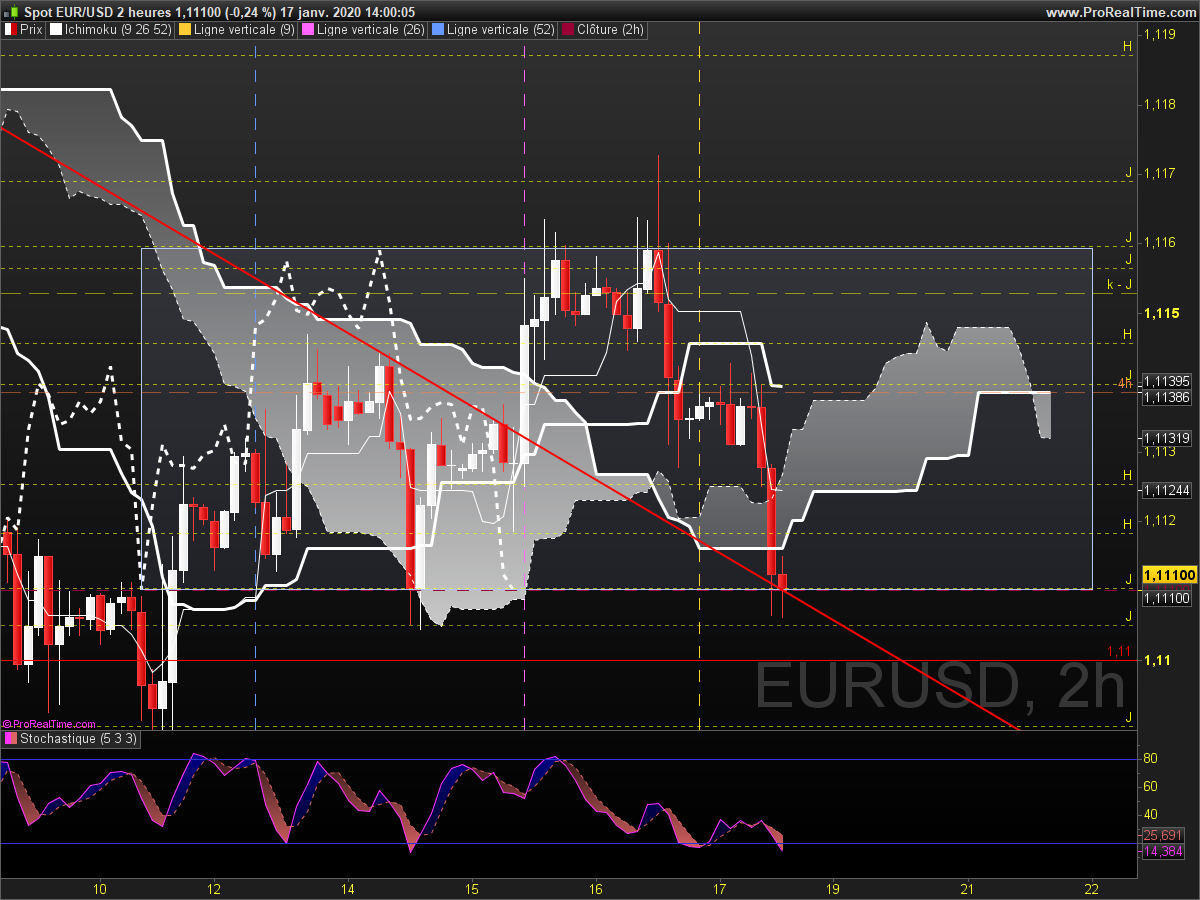Click date 17 on the time axis
The width and height of the screenshot is (1200, 900).
[720, 888]
